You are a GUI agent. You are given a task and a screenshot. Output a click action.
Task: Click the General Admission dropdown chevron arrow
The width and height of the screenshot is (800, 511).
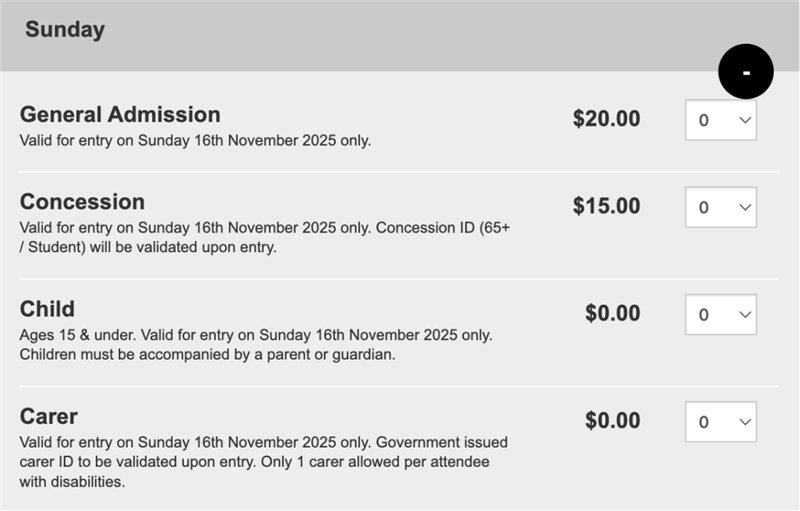pyautogui.click(x=743, y=120)
